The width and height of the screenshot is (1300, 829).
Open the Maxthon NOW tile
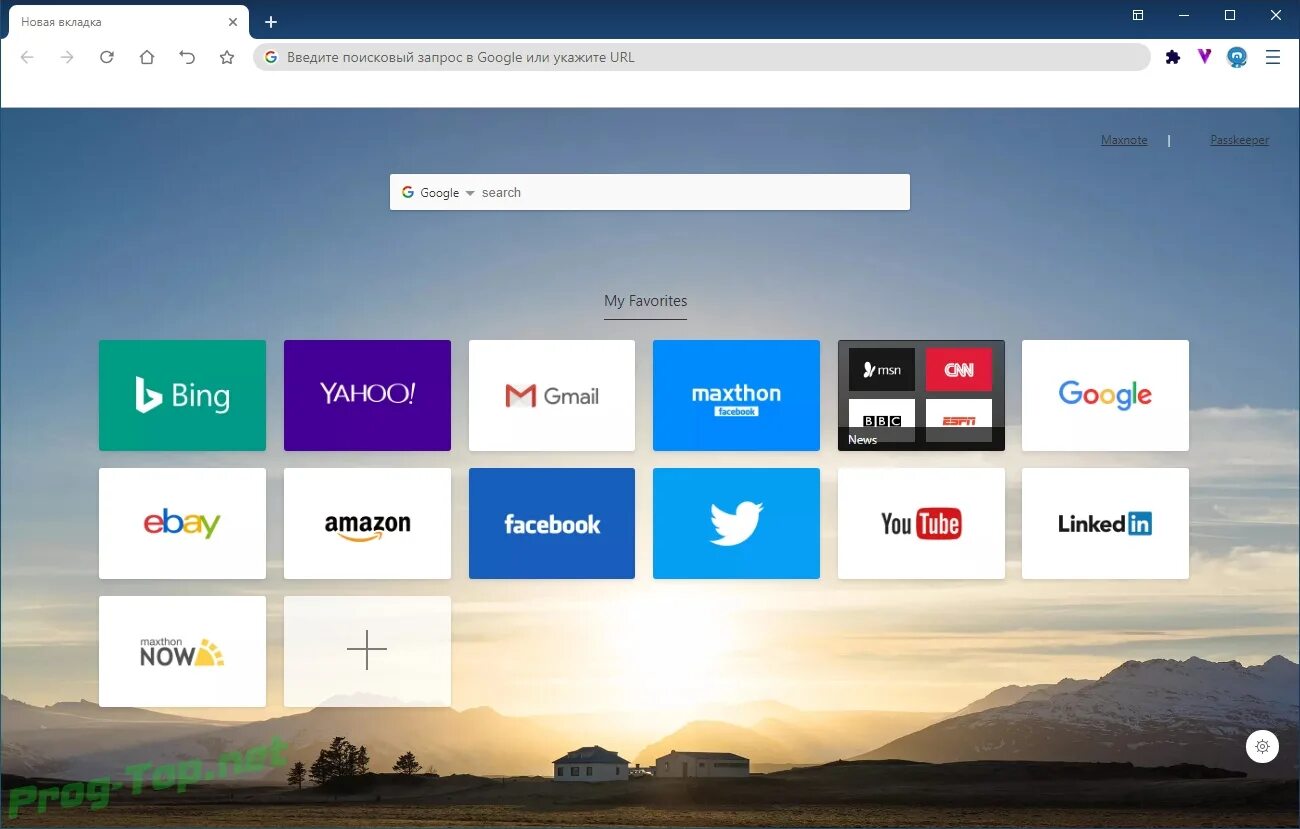pos(182,651)
